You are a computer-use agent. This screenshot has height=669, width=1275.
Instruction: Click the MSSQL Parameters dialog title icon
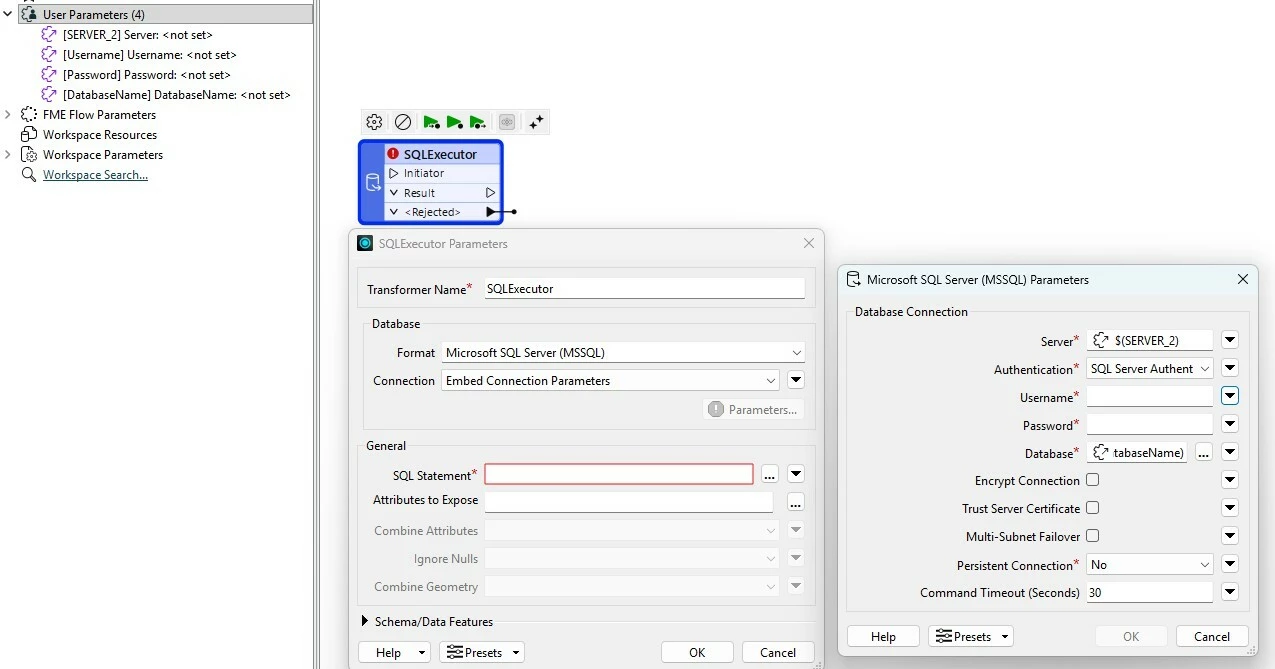854,279
